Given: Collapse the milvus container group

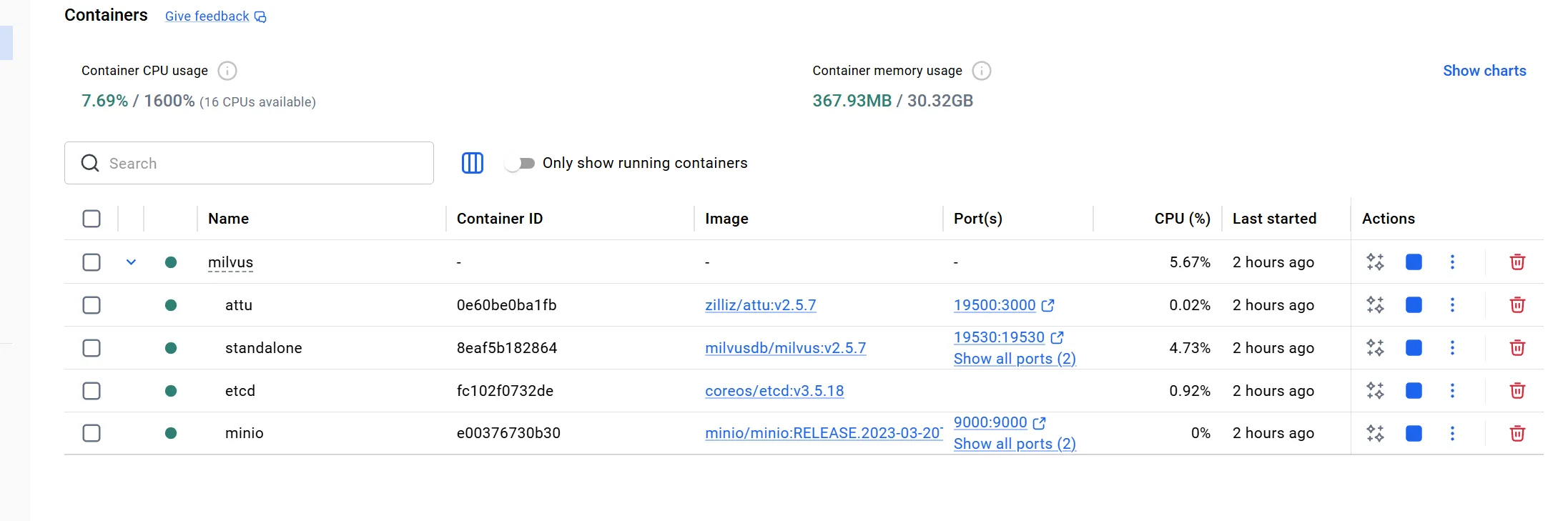Looking at the screenshot, I should point(131,262).
